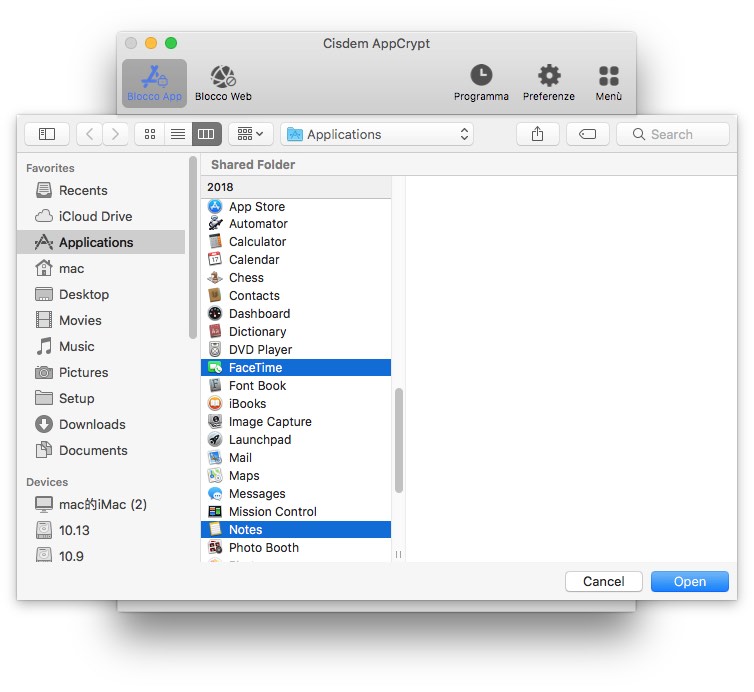The image size is (754, 692).
Task: Open the group arrangement dropdown
Action: (250, 134)
